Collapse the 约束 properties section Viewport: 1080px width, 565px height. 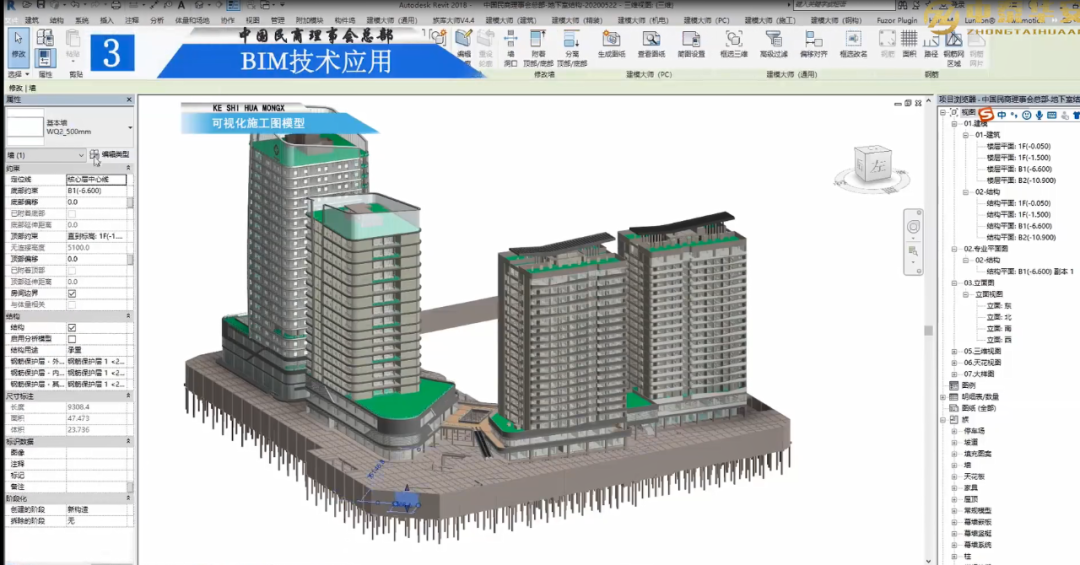130,168
